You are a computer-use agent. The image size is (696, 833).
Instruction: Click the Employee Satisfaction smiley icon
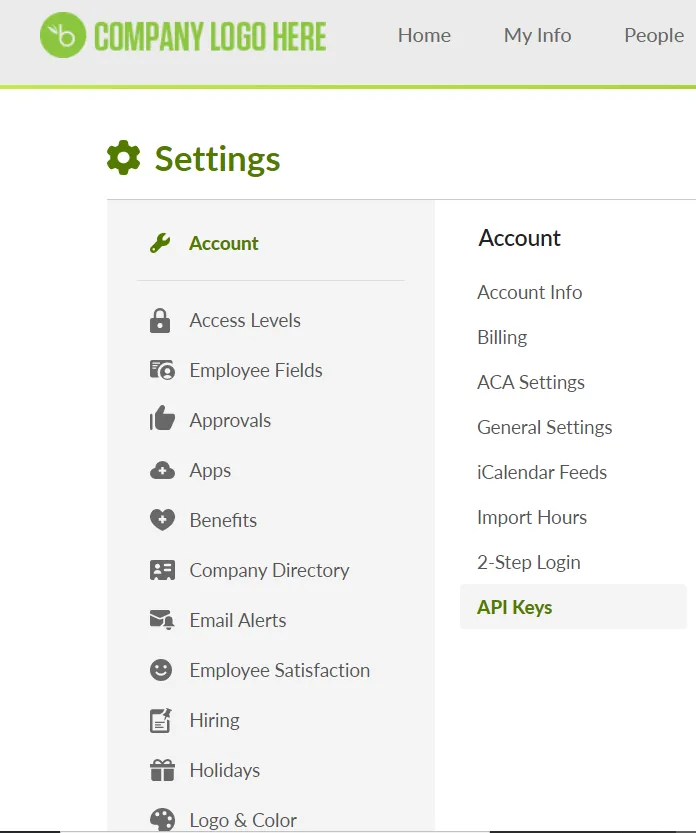161,670
